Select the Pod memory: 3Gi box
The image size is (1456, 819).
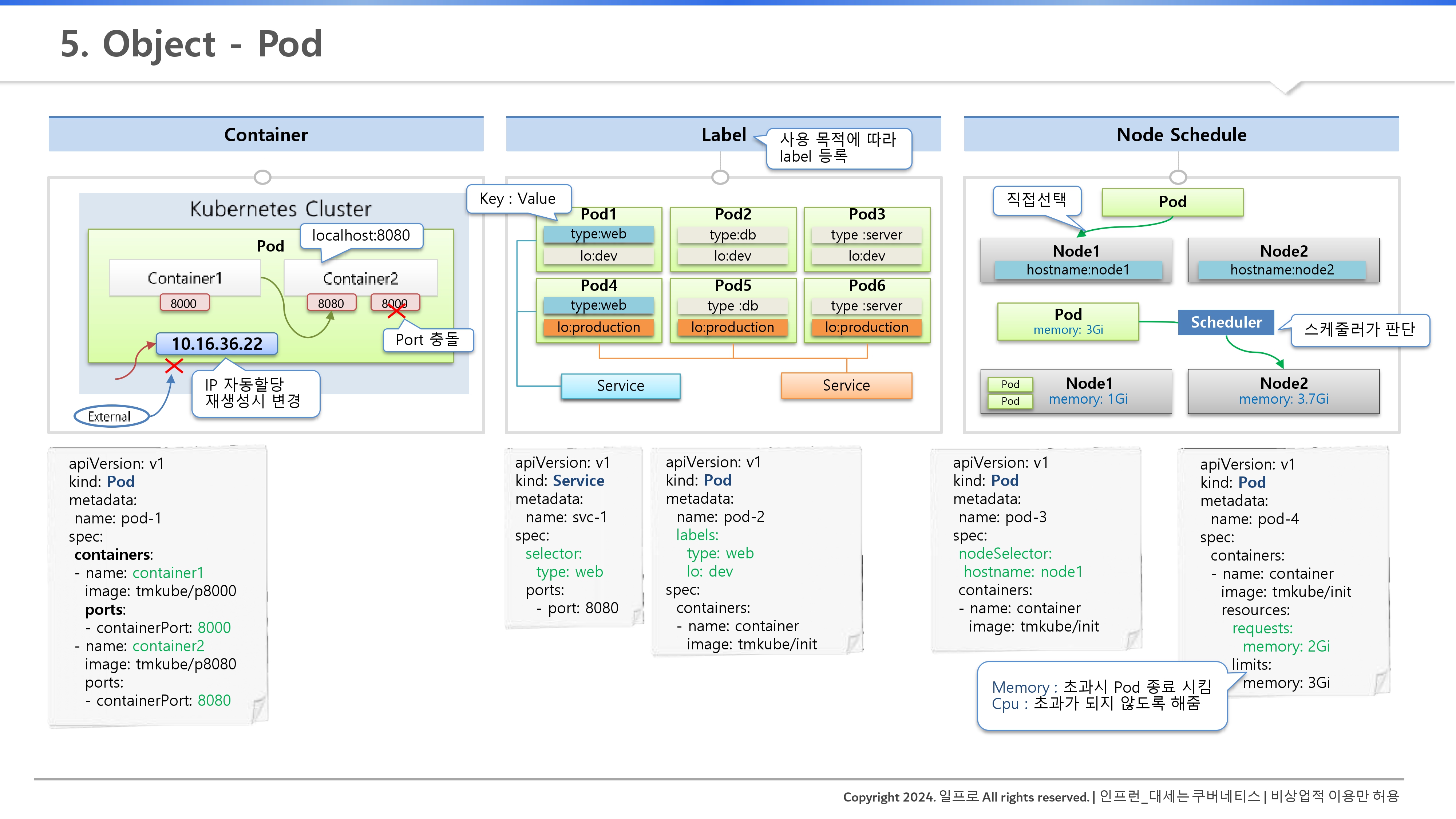tap(1068, 322)
